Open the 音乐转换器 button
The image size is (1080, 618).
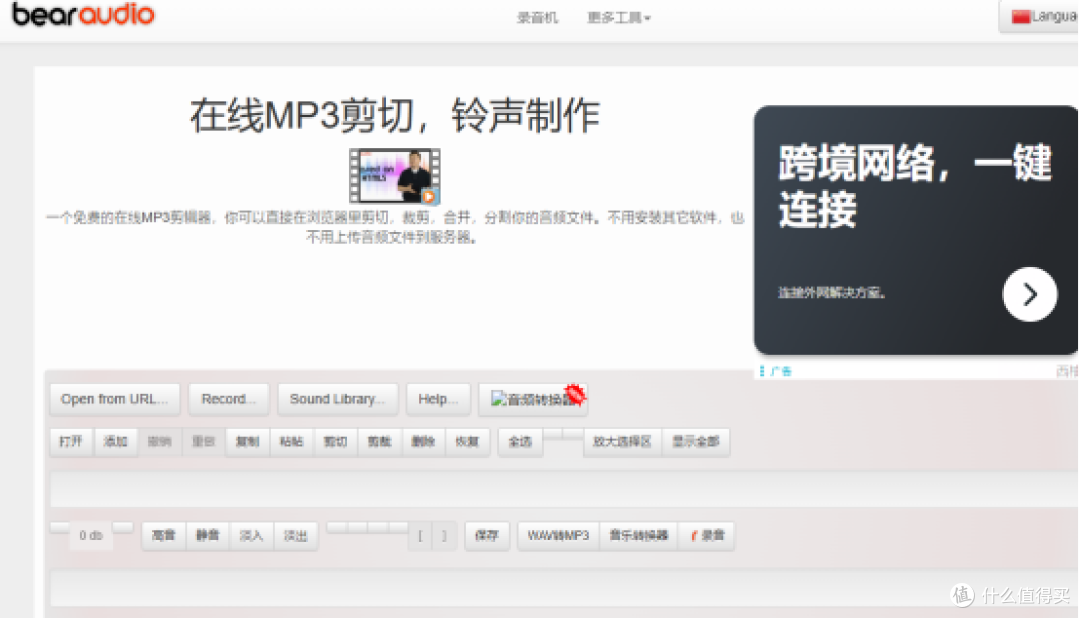[638, 535]
